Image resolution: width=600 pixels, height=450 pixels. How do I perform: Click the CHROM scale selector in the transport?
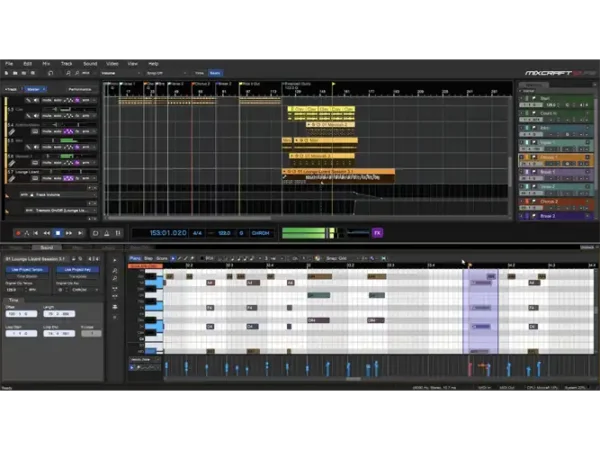(x=261, y=233)
